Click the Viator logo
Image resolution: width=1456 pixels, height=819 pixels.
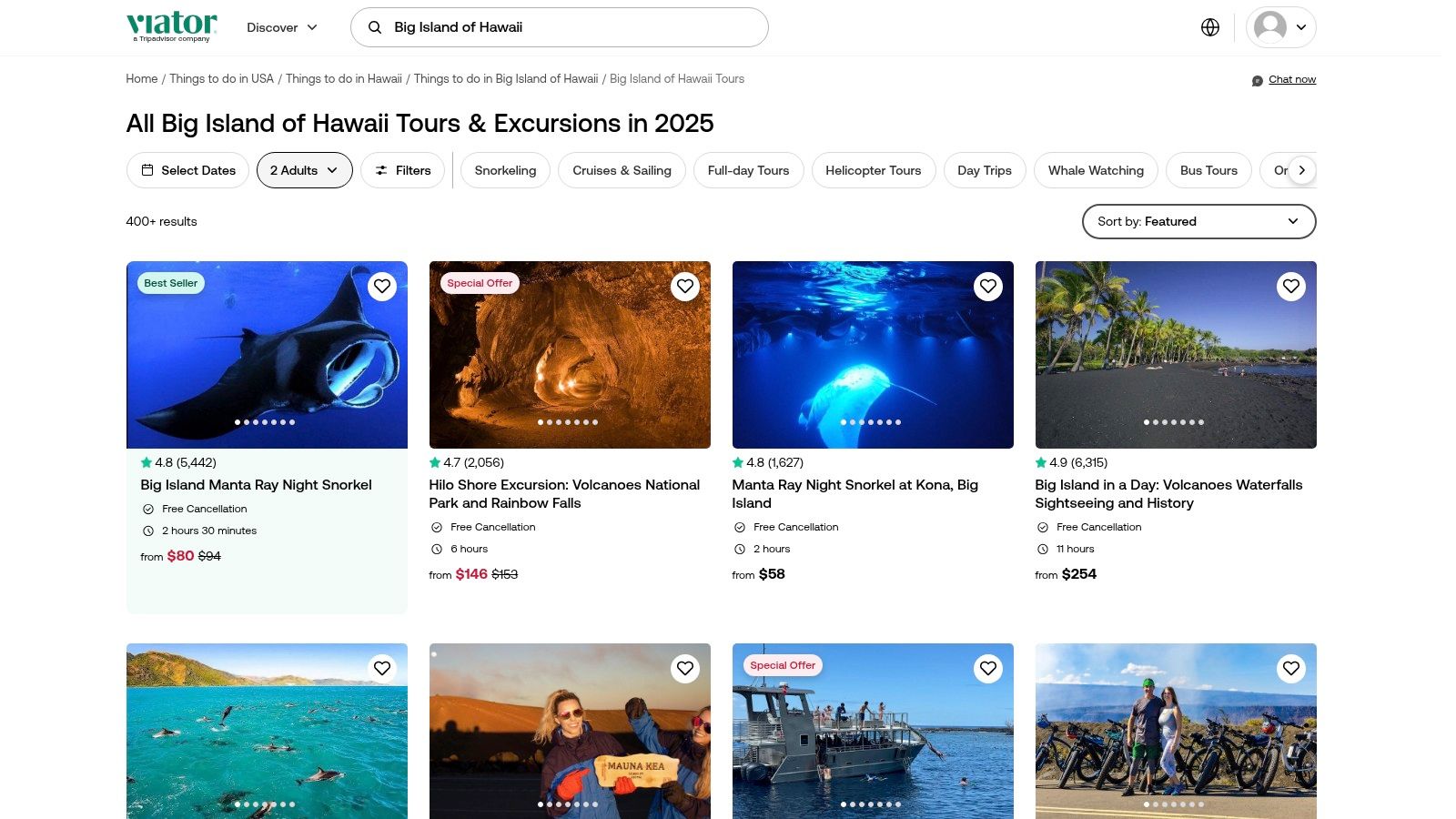[172, 25]
